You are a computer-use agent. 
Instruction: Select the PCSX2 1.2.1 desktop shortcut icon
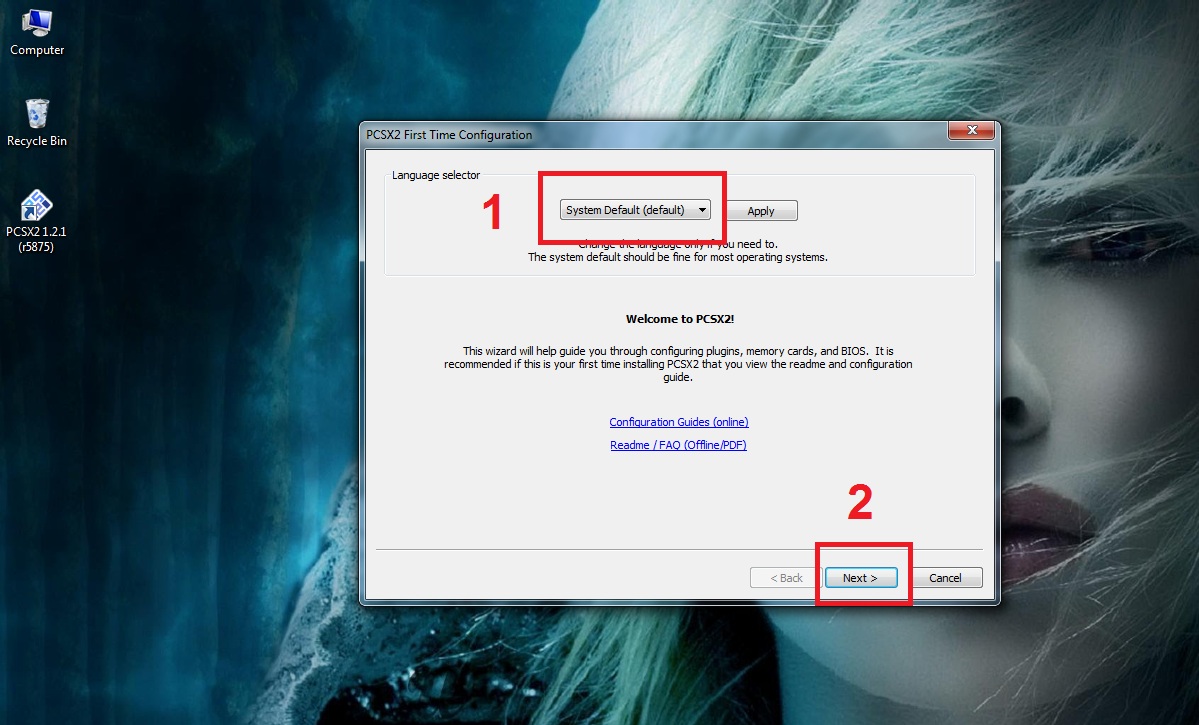click(x=37, y=205)
